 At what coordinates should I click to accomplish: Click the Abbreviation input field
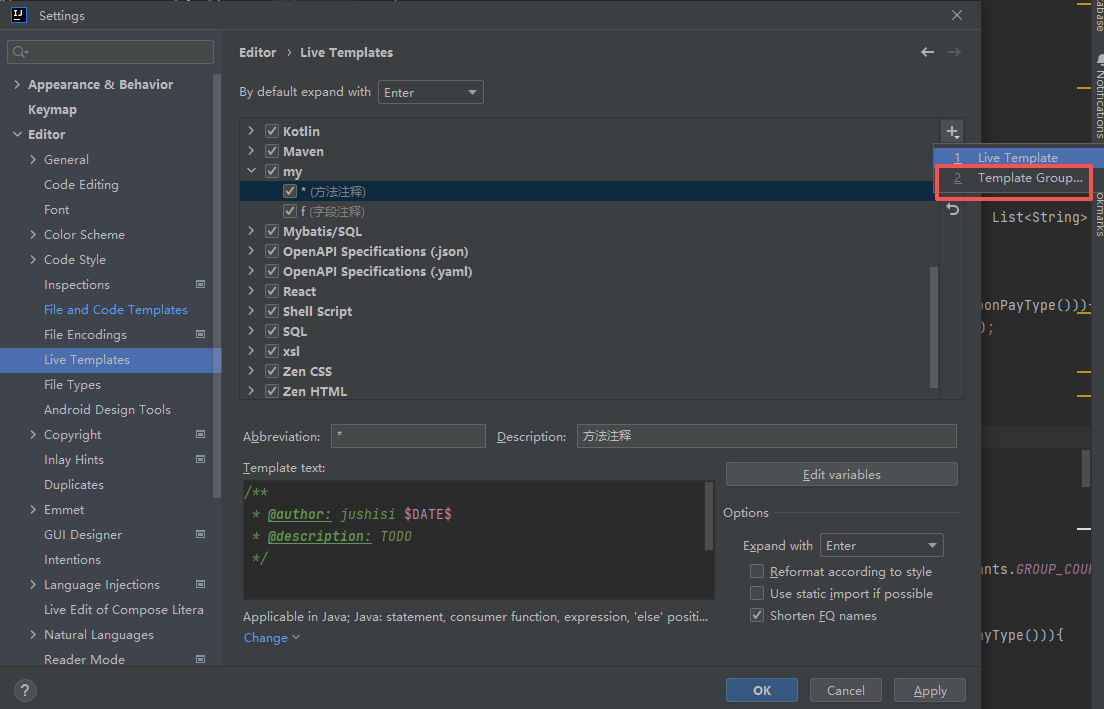(x=408, y=436)
